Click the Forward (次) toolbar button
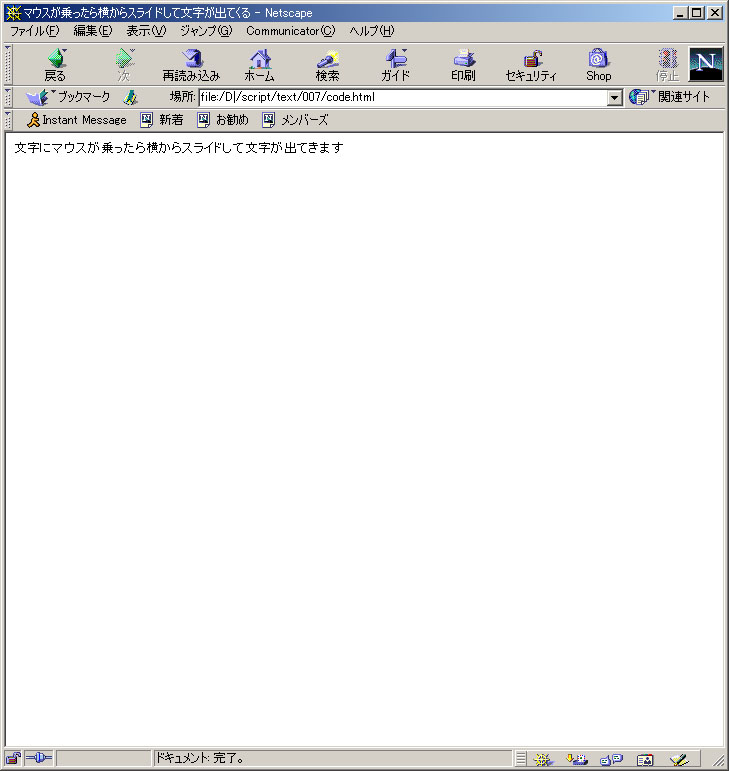Viewport: 729px width, 771px height. click(124, 64)
